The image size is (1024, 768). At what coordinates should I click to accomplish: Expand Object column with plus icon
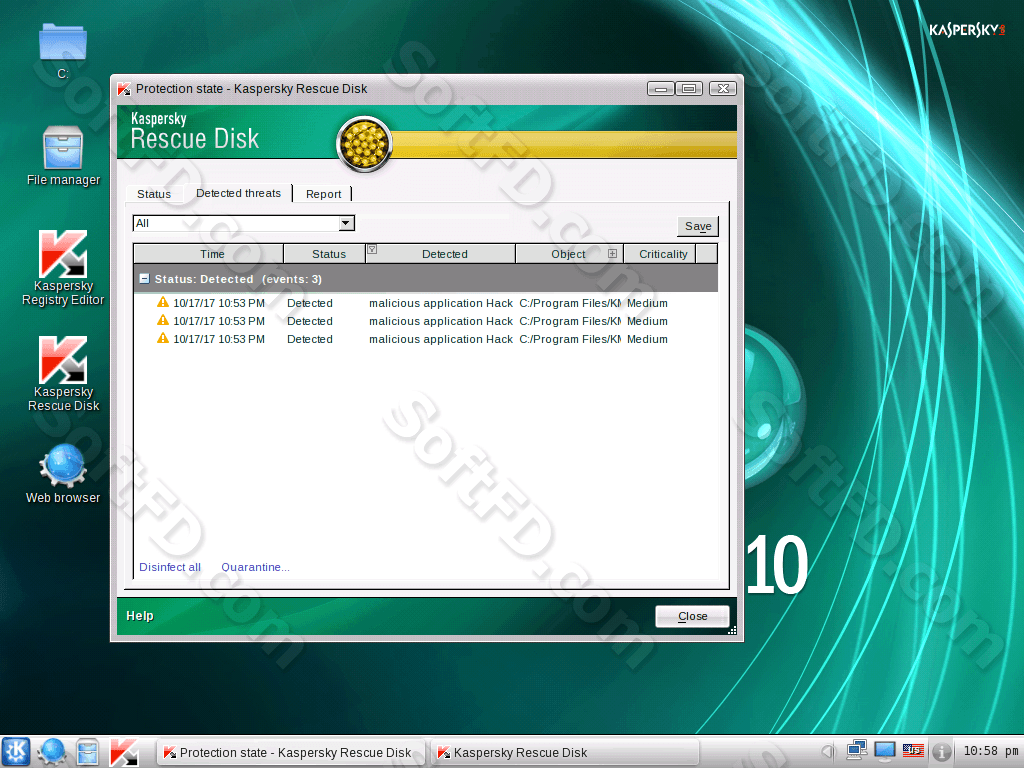coord(613,253)
